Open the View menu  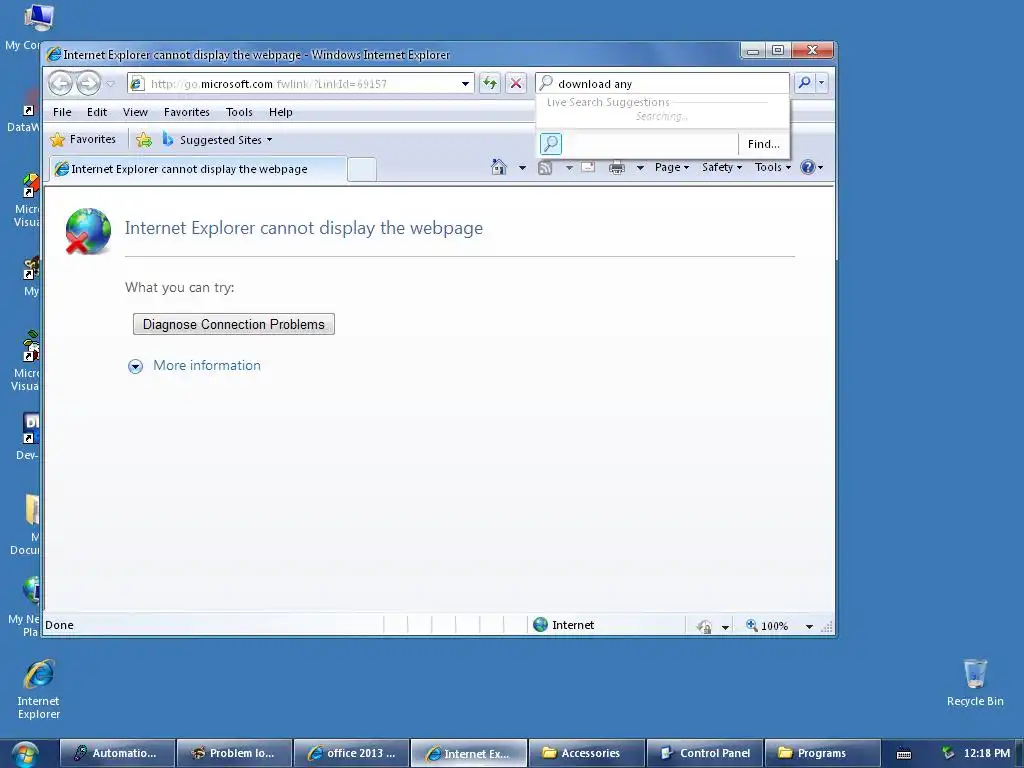[135, 112]
